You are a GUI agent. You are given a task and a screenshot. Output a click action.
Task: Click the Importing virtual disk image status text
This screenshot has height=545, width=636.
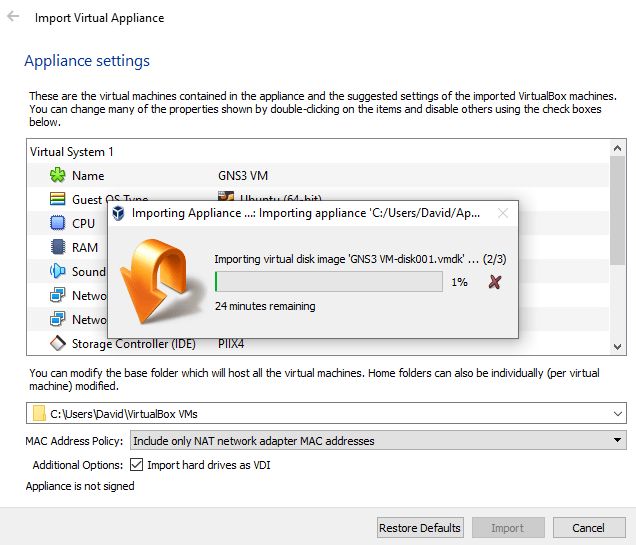click(x=360, y=259)
